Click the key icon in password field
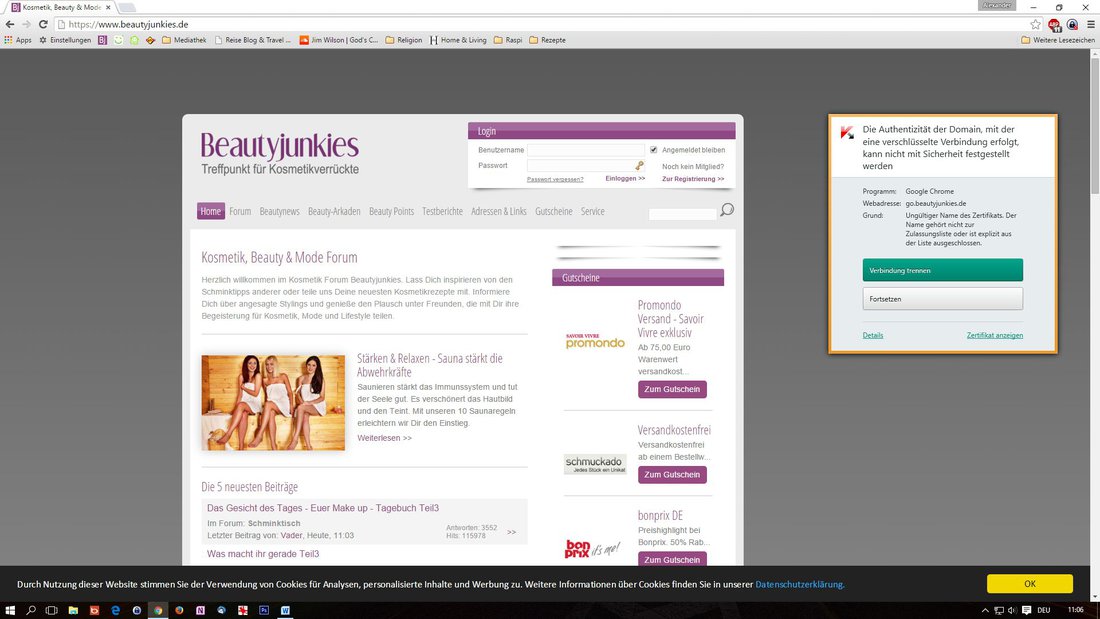 click(x=640, y=165)
